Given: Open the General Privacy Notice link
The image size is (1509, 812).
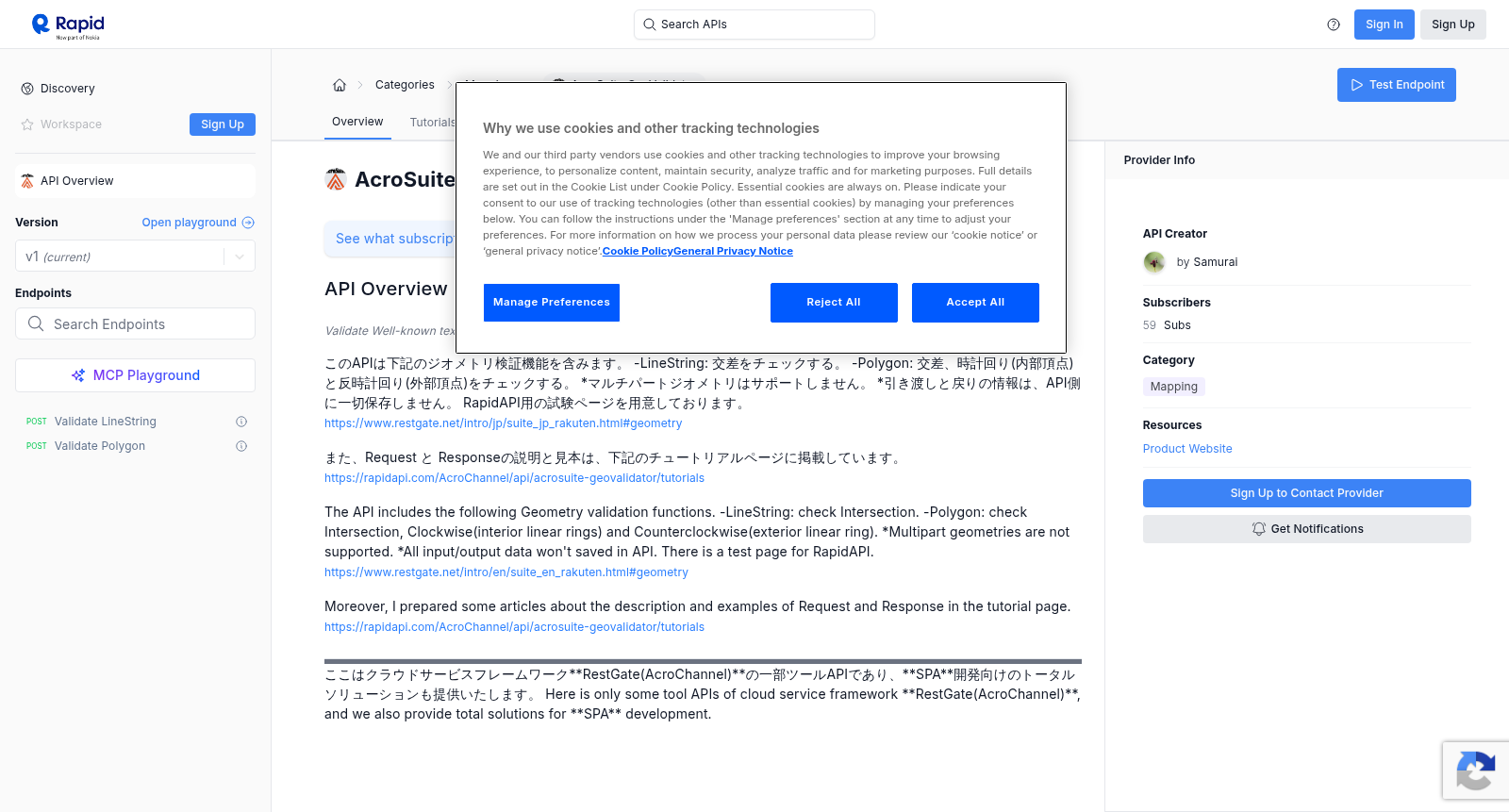Looking at the screenshot, I should [x=733, y=251].
